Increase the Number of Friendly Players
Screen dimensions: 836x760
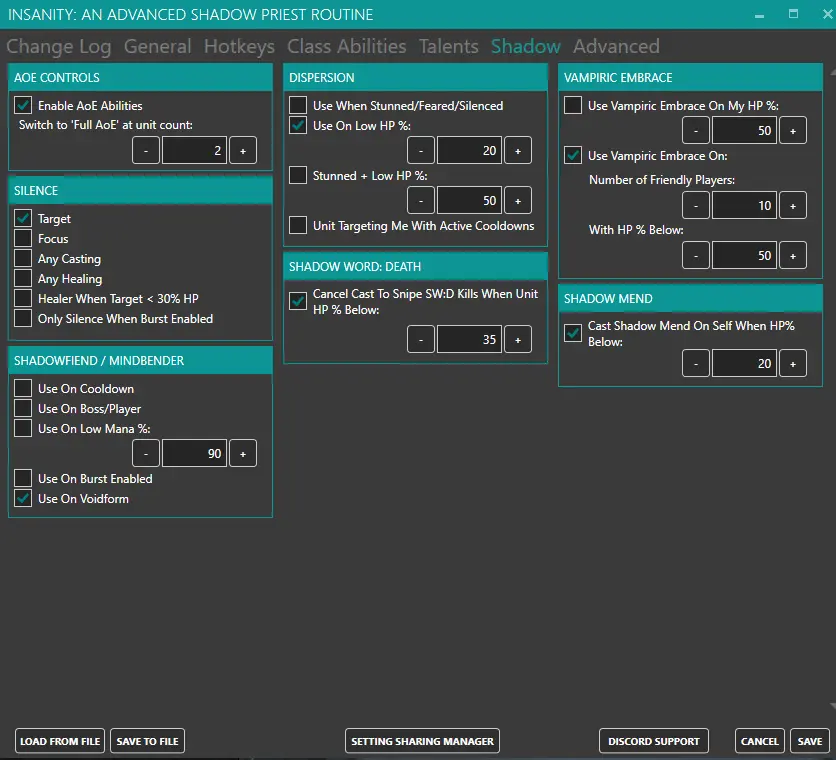[793, 205]
